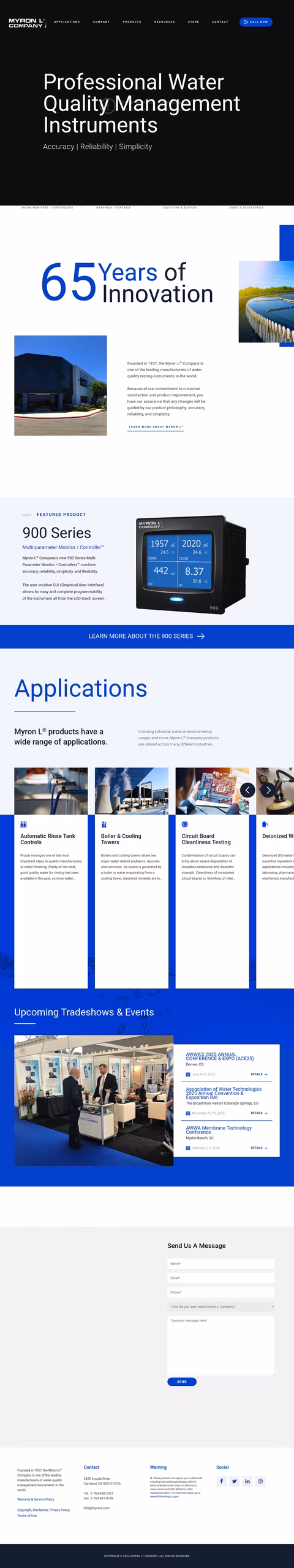The width and height of the screenshot is (294, 1568).
Task: Select Cases & Accessories category
Action: tap(246, 208)
